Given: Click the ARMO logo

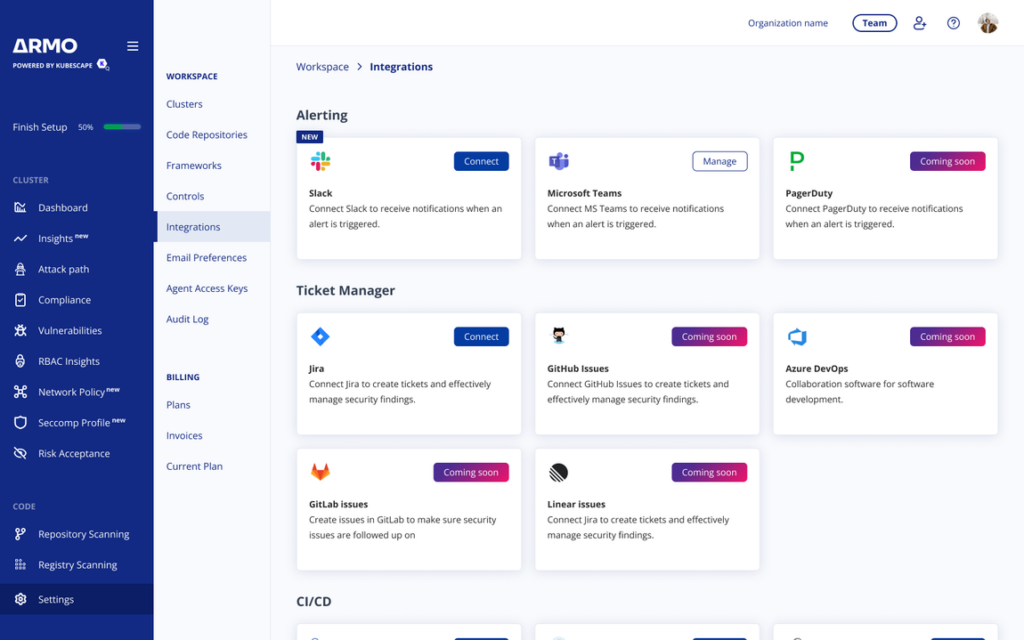Looking at the screenshot, I should (45, 46).
